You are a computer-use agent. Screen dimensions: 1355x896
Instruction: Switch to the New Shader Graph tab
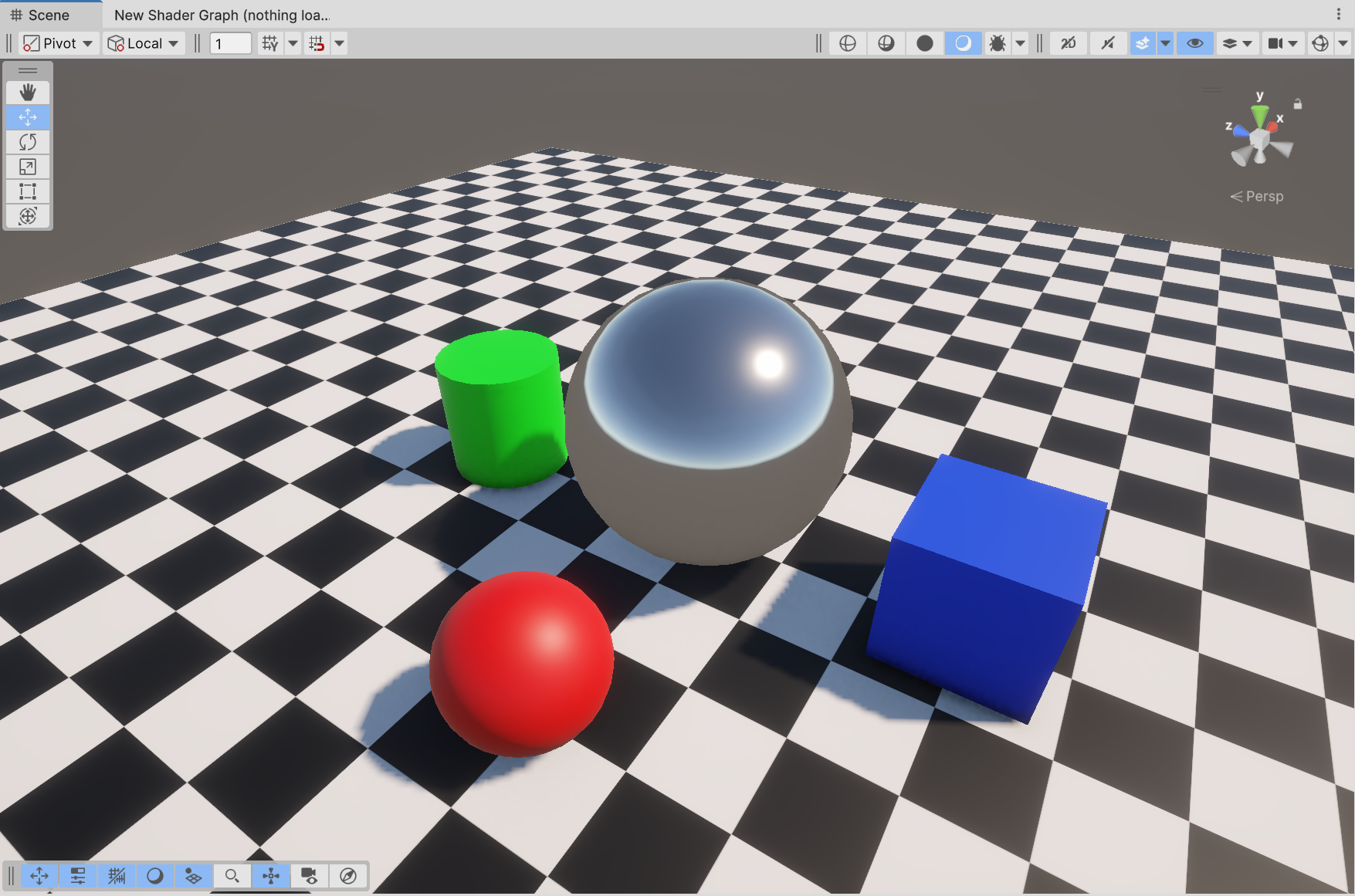pyautogui.click(x=222, y=15)
